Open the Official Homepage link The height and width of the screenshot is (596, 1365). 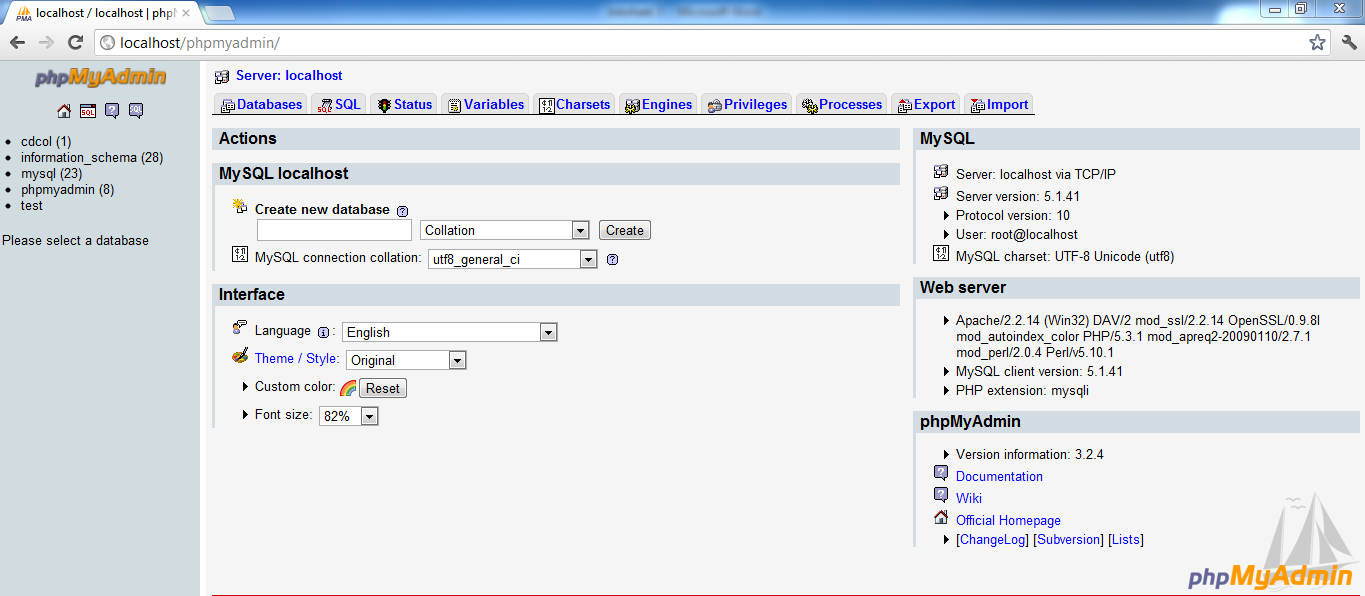pyautogui.click(x=1008, y=520)
